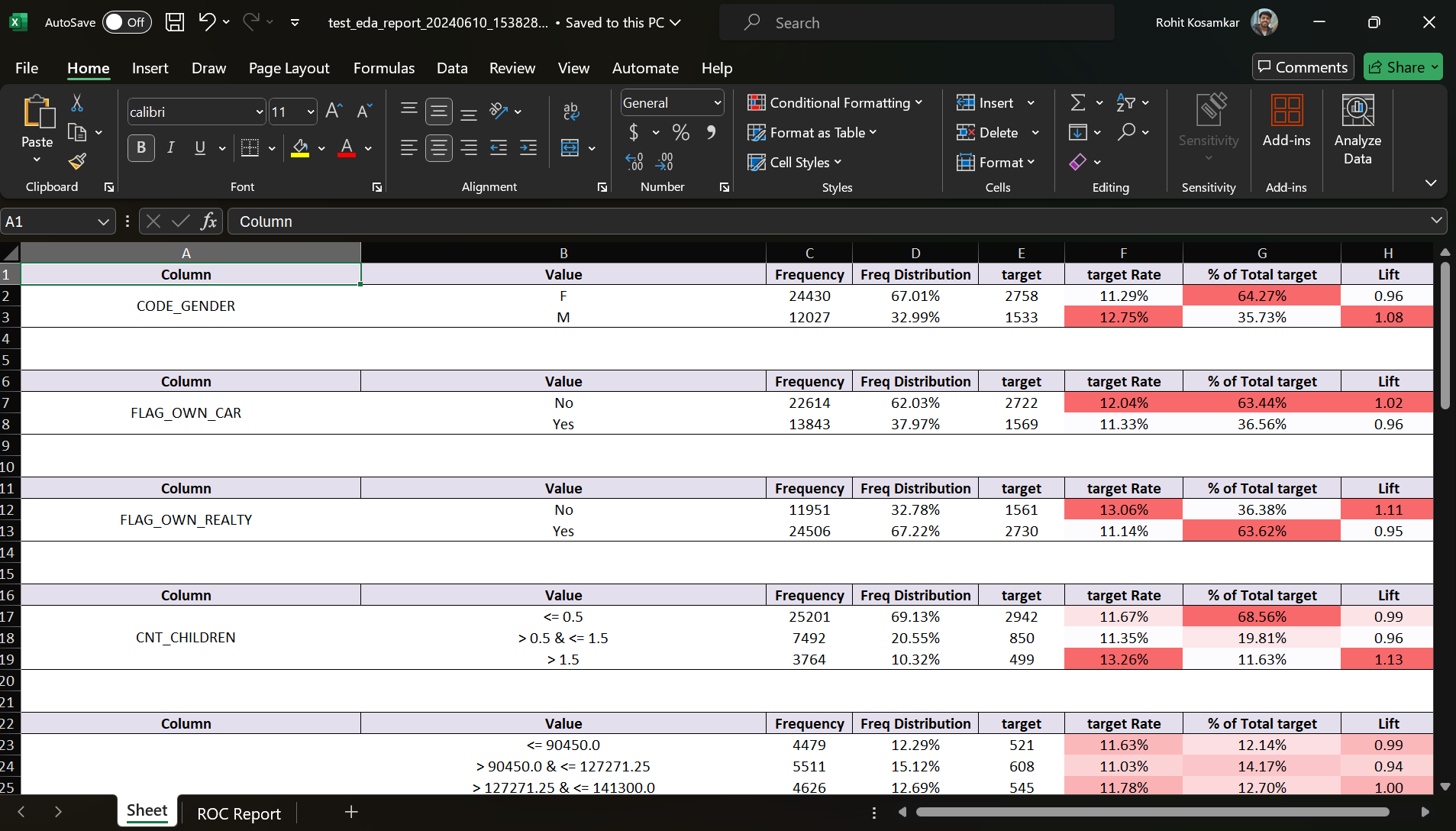
Task: Expand the Fill Color dropdown arrow
Action: [321, 148]
